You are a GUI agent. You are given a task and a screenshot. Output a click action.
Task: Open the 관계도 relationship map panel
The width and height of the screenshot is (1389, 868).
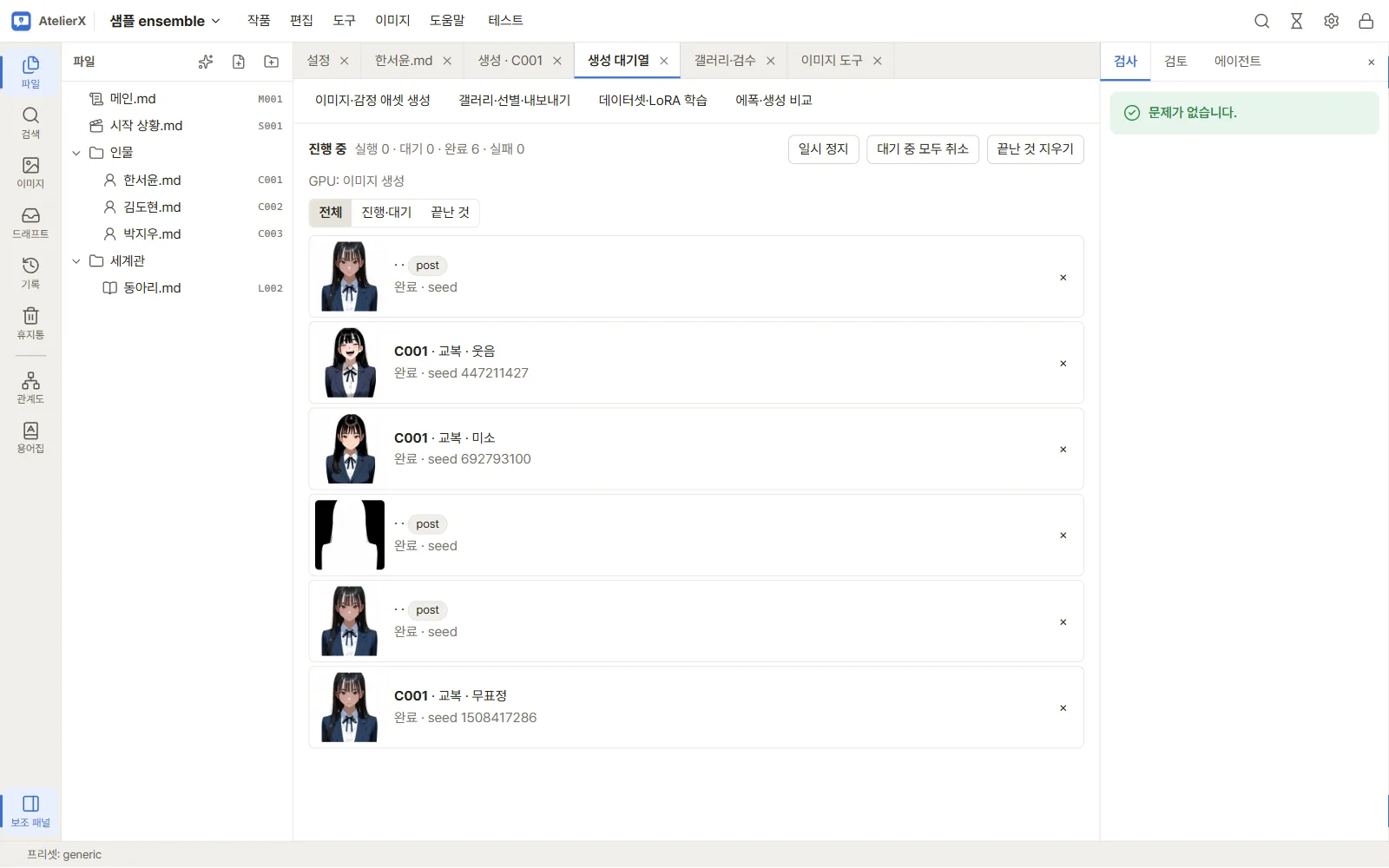click(x=30, y=388)
